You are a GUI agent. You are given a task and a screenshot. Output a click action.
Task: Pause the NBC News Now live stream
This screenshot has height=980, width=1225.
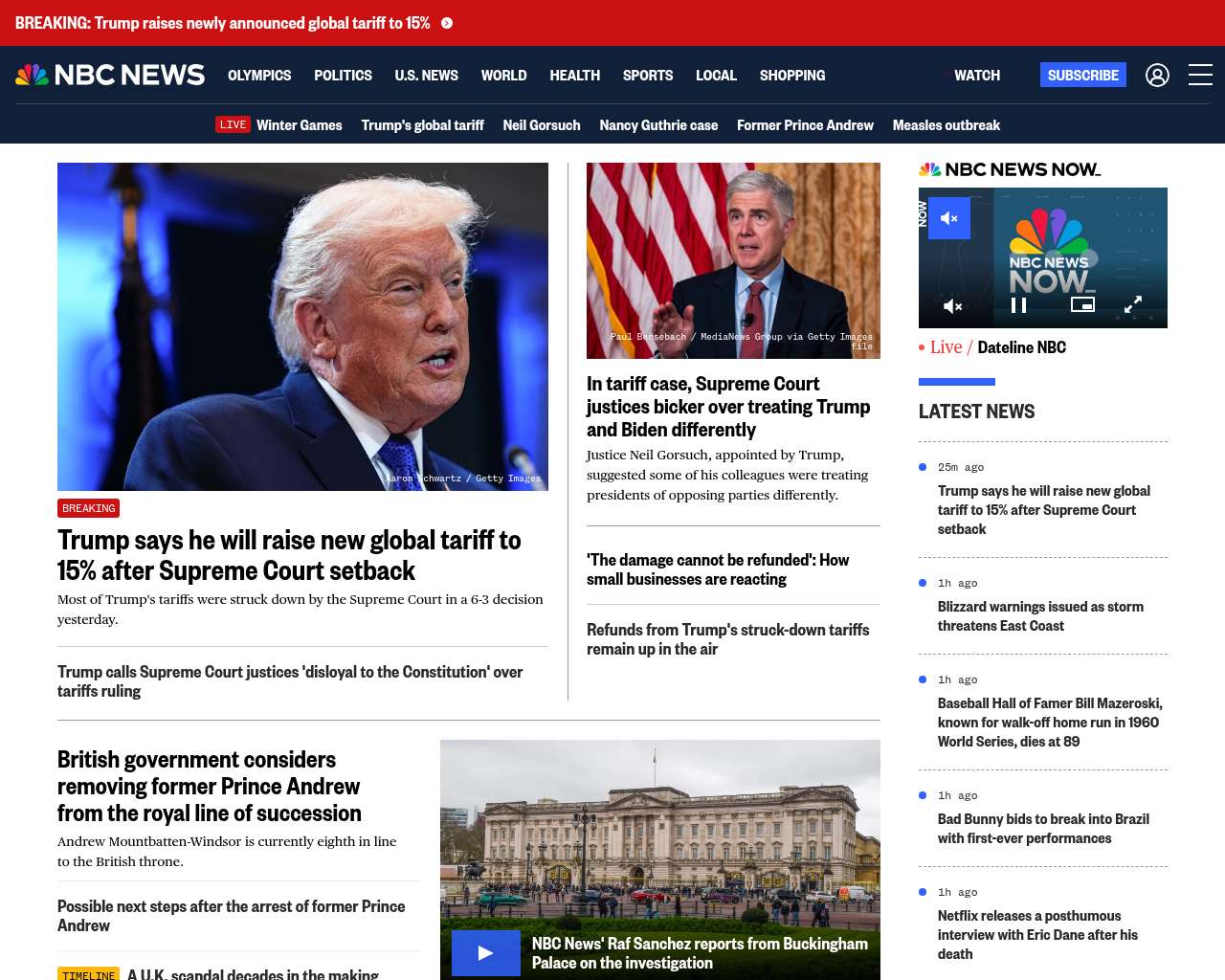point(1018,305)
